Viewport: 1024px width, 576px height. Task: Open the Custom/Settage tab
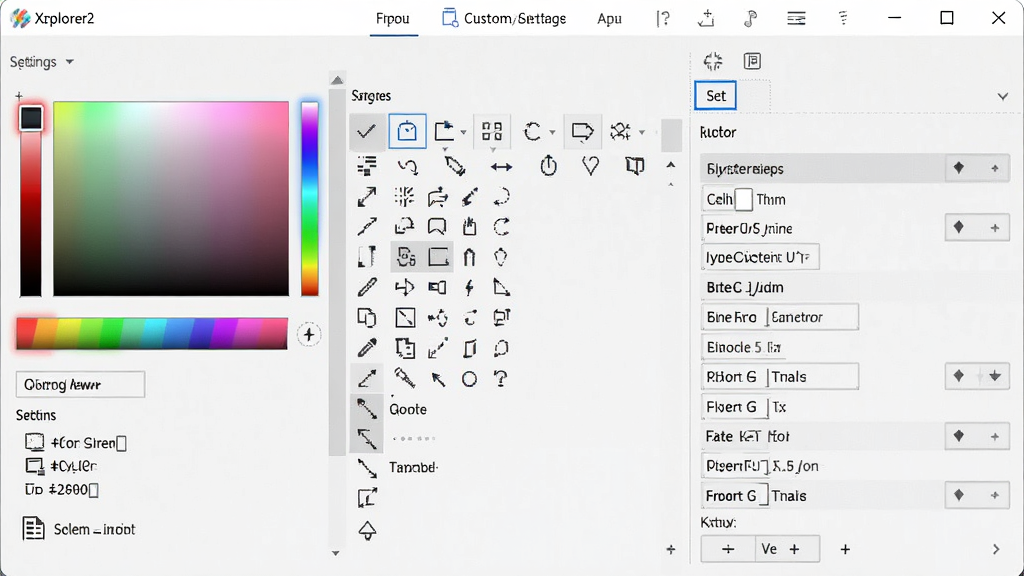click(504, 18)
